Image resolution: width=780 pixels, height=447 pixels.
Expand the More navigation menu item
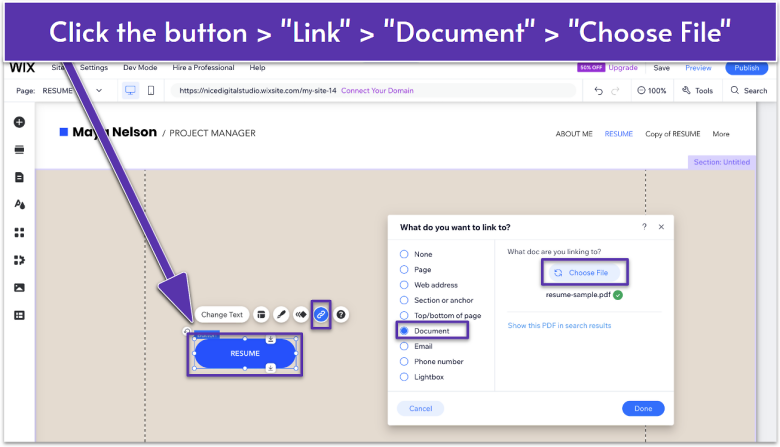click(x=721, y=133)
